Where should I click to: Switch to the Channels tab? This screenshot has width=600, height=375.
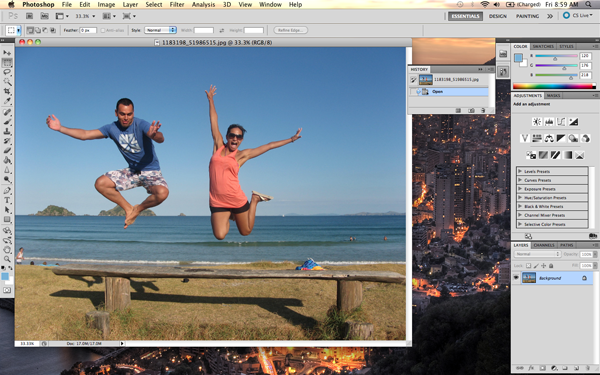click(544, 245)
